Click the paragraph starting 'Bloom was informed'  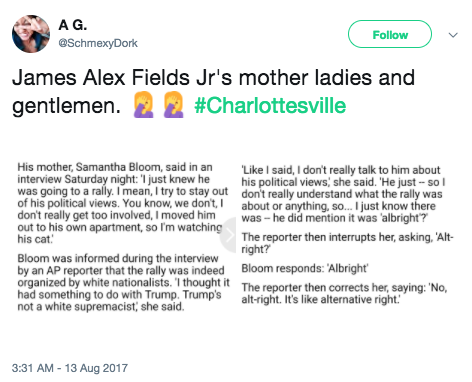coord(123,282)
